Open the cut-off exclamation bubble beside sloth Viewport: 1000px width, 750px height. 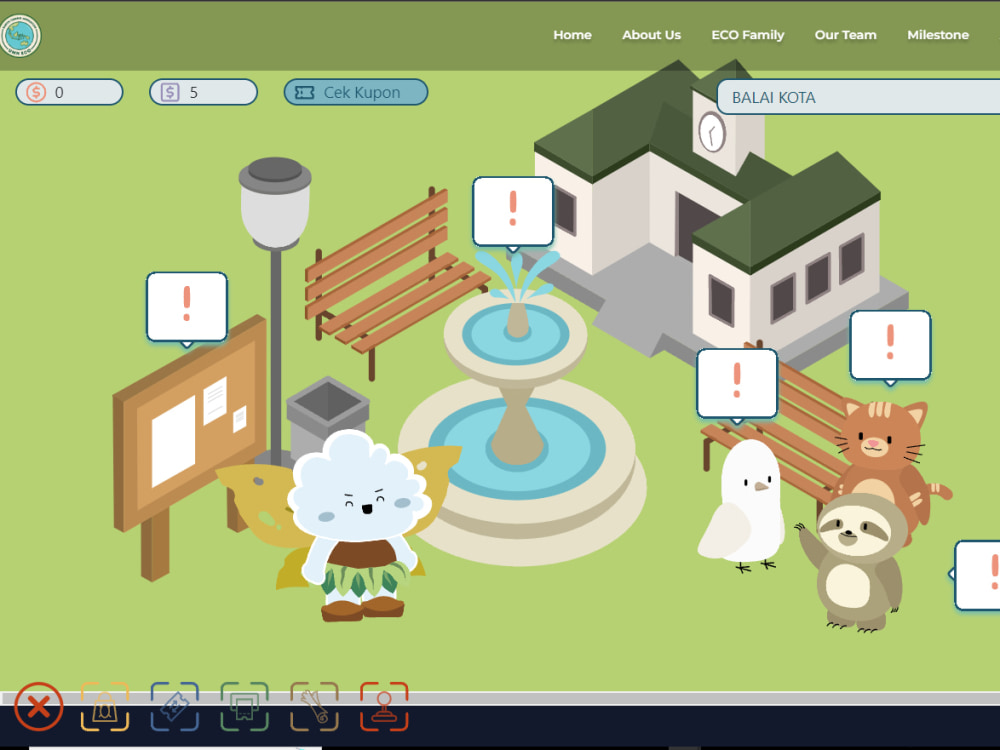point(976,575)
